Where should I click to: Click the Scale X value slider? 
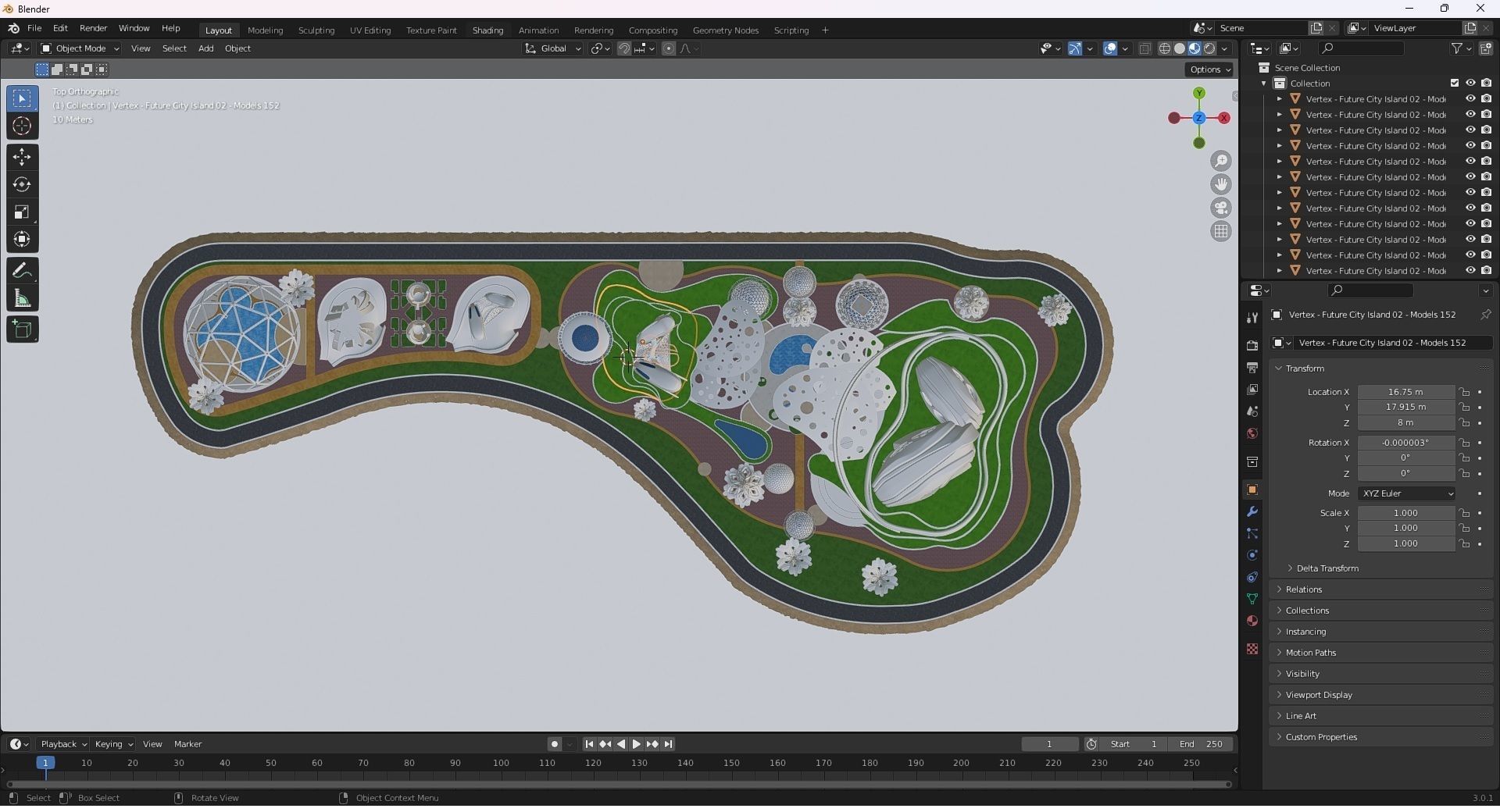coord(1405,514)
